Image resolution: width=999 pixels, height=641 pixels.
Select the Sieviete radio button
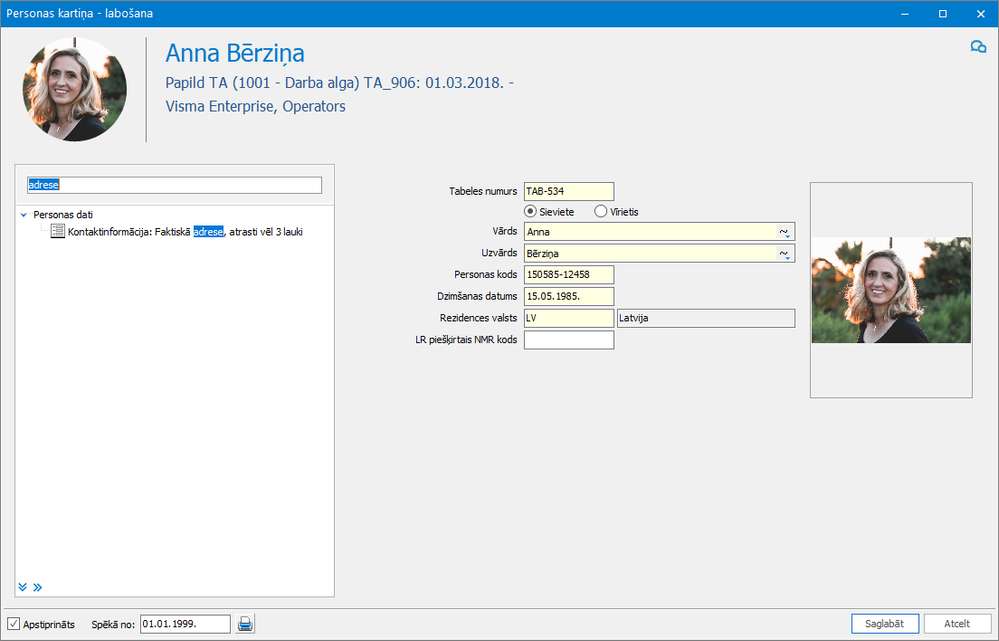pyautogui.click(x=531, y=212)
